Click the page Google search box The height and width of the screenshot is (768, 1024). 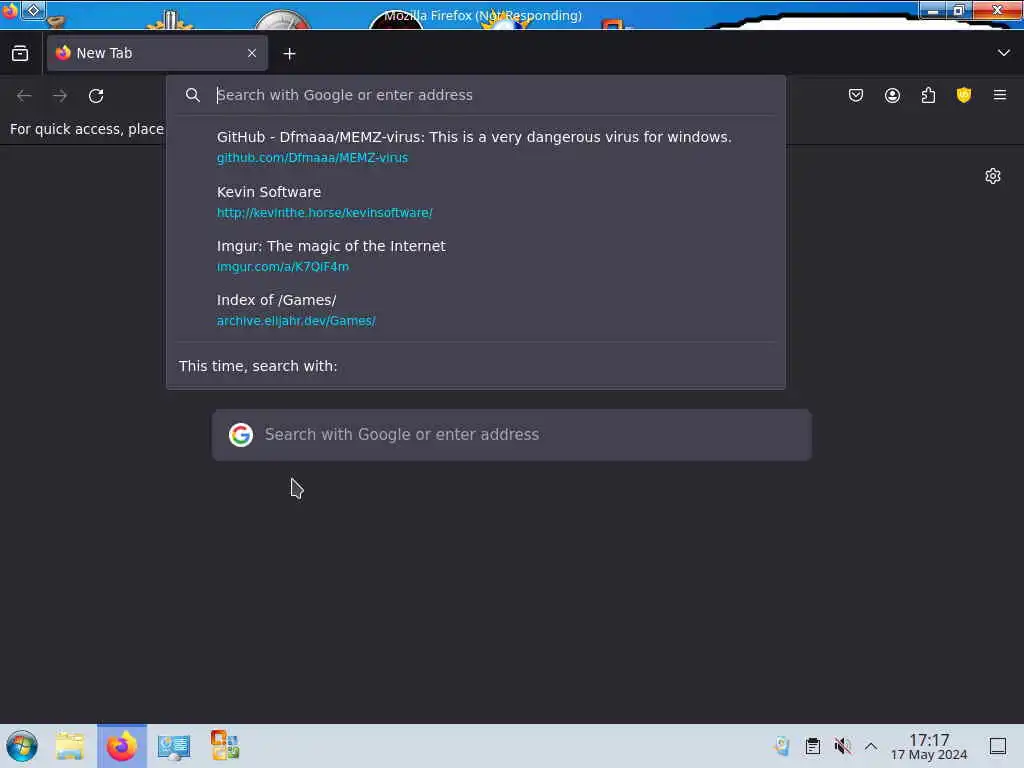click(x=512, y=435)
